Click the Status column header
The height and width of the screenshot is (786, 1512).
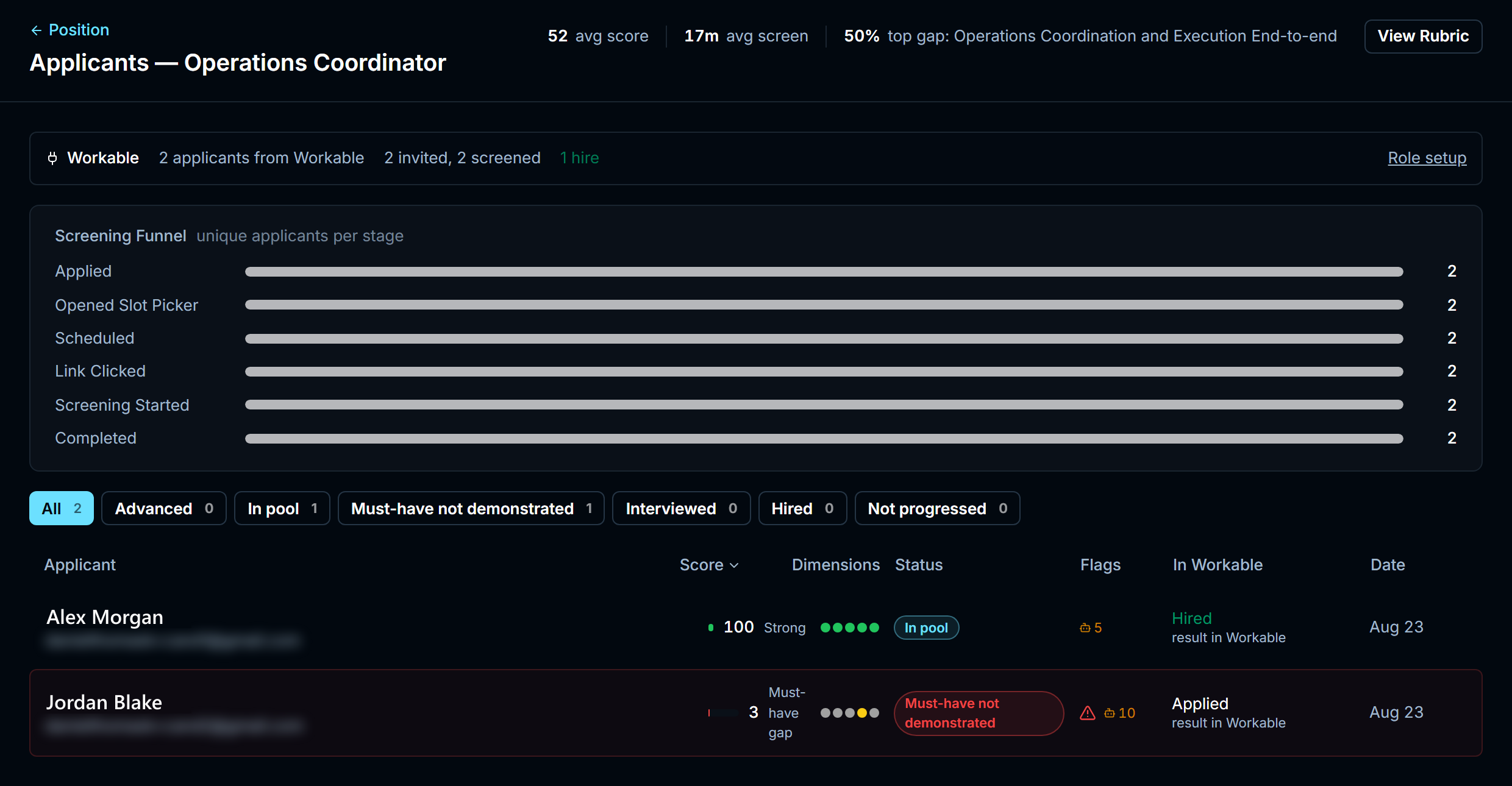919,565
